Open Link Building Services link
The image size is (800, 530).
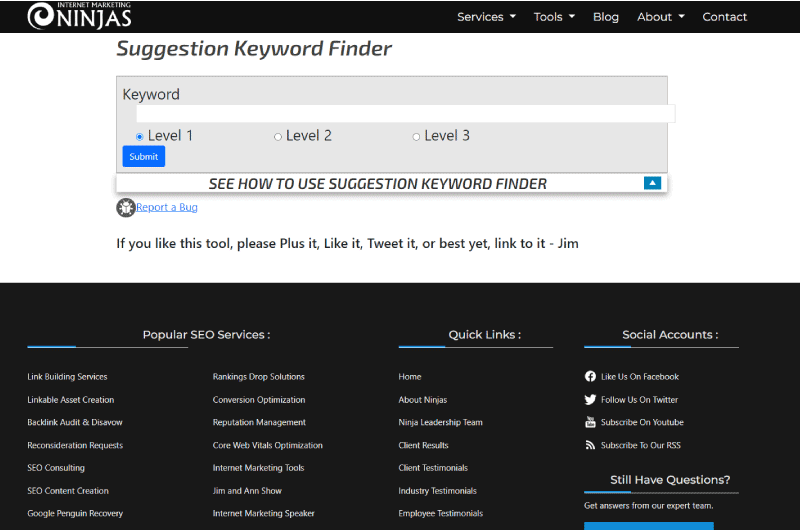click(67, 376)
